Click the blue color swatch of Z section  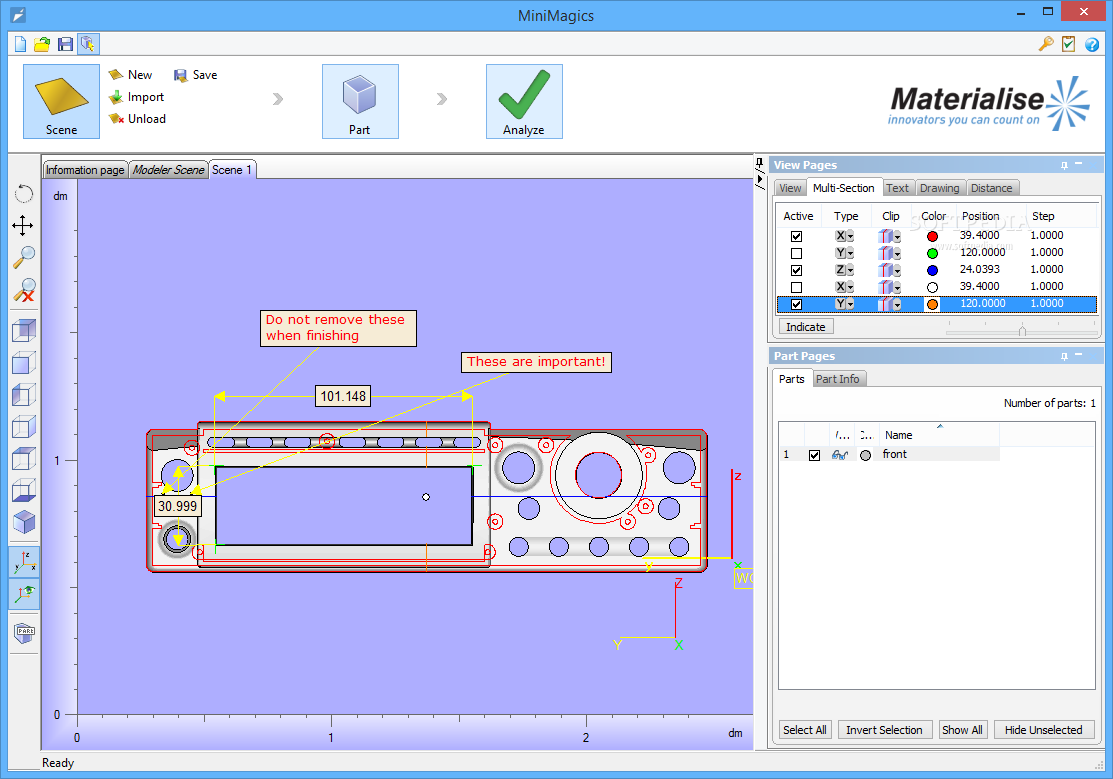(x=933, y=271)
